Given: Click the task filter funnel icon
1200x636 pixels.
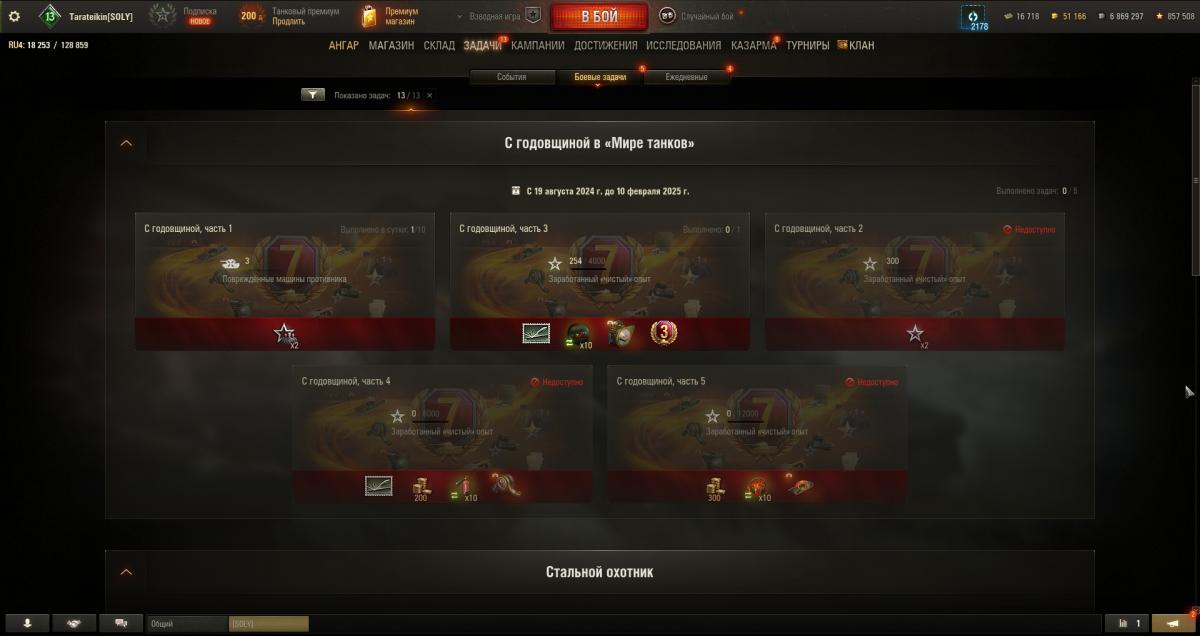Looking at the screenshot, I should (x=313, y=95).
